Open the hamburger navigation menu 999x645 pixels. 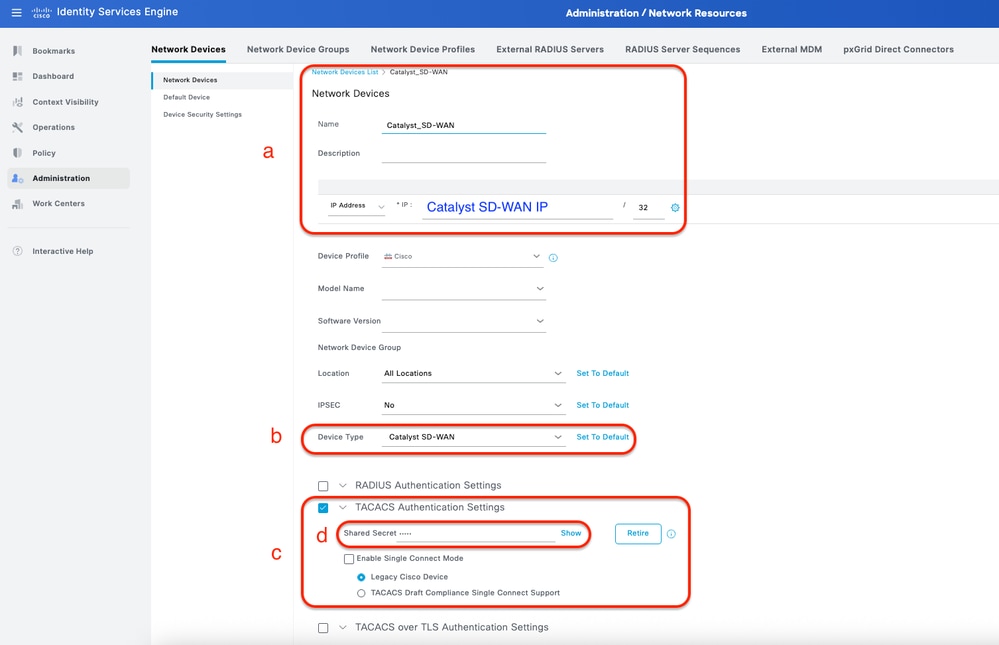17,13
